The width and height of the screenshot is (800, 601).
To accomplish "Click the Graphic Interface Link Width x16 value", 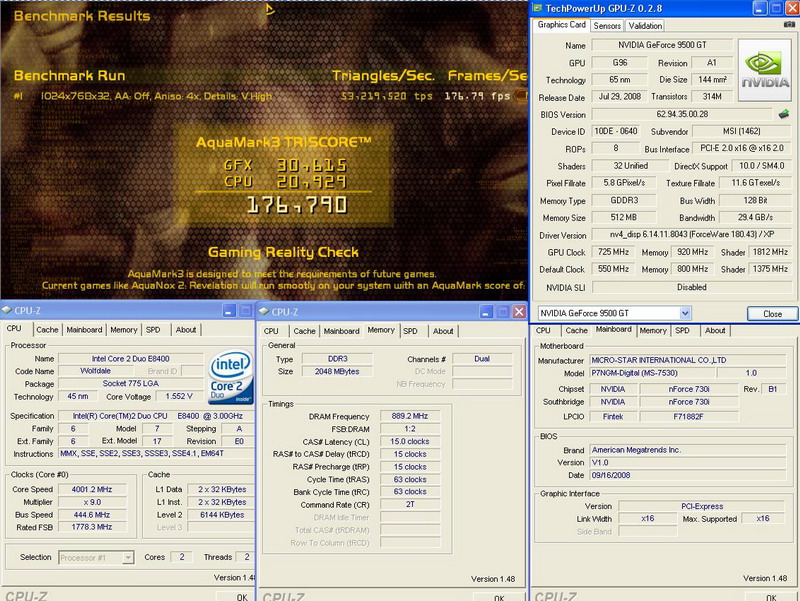I will coord(647,518).
